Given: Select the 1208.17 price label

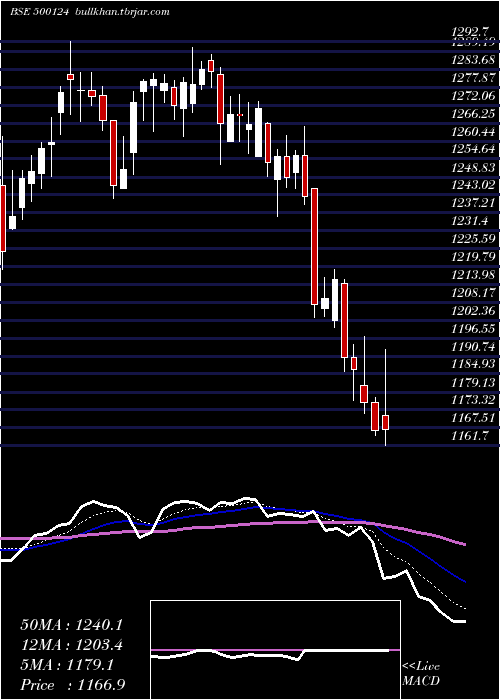Looking at the screenshot, I should pos(474,292).
